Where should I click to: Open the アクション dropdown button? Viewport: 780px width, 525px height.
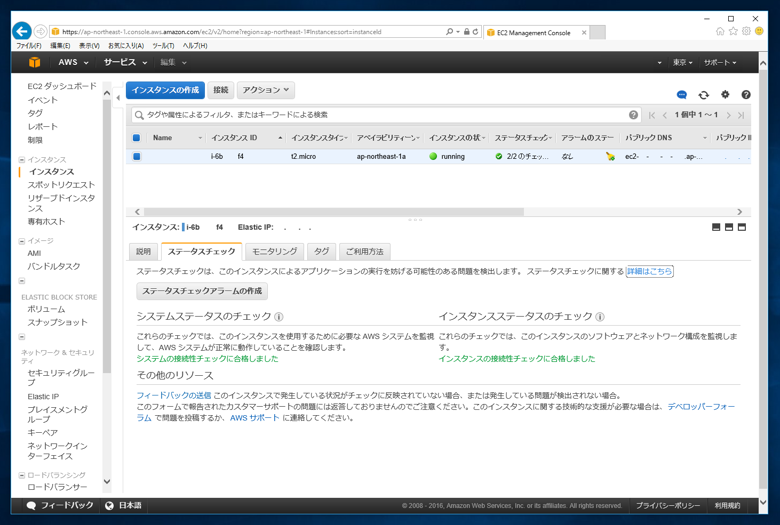(x=266, y=90)
